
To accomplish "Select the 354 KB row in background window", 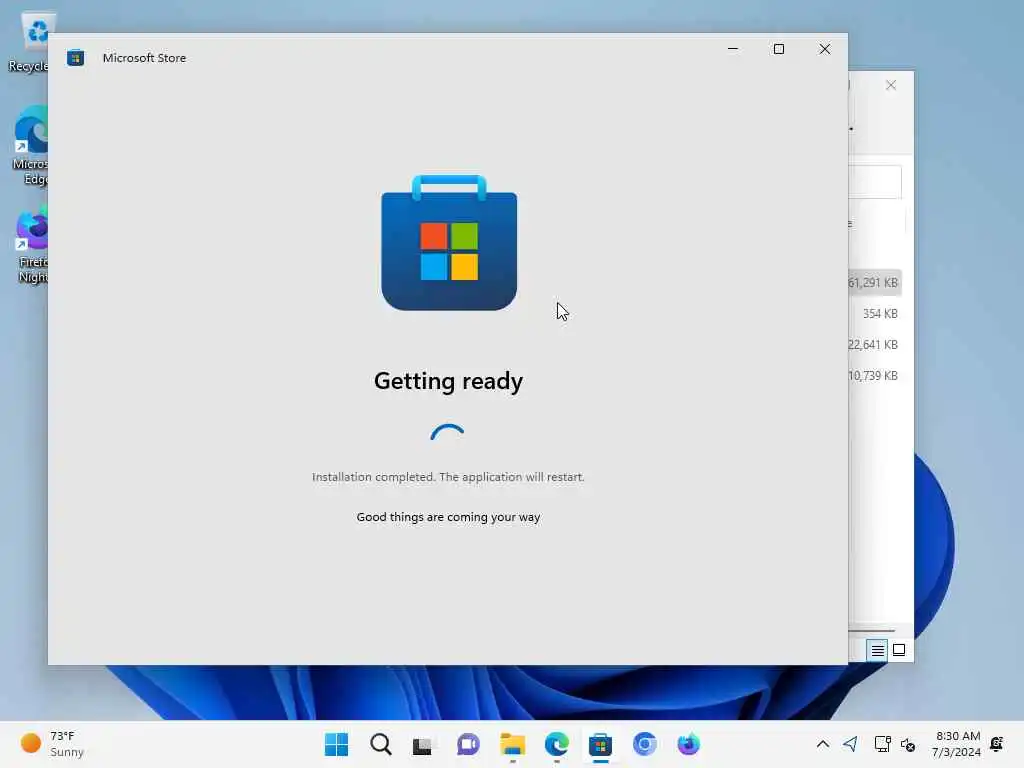I will [x=875, y=313].
